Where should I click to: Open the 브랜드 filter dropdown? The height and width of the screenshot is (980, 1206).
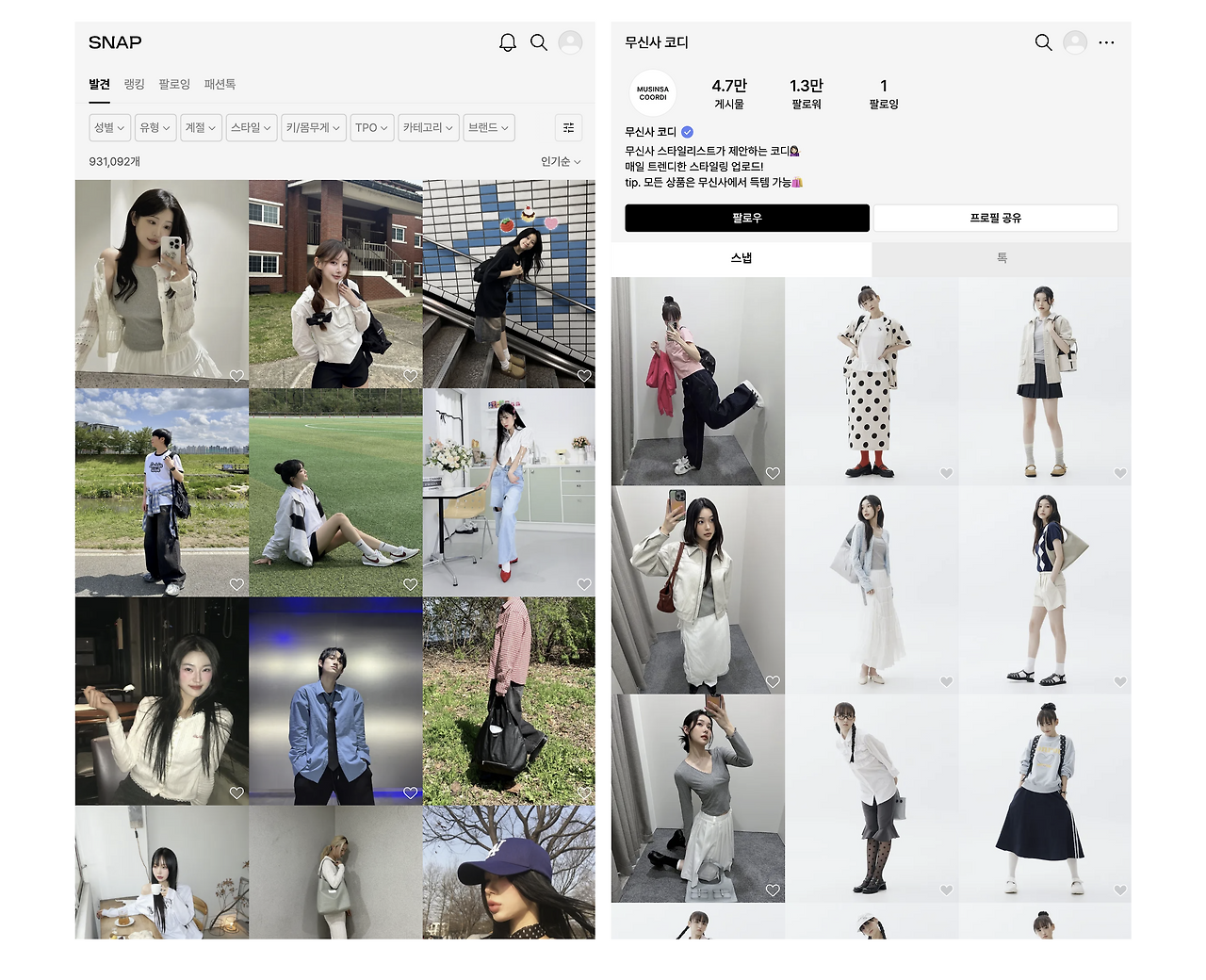tap(489, 127)
